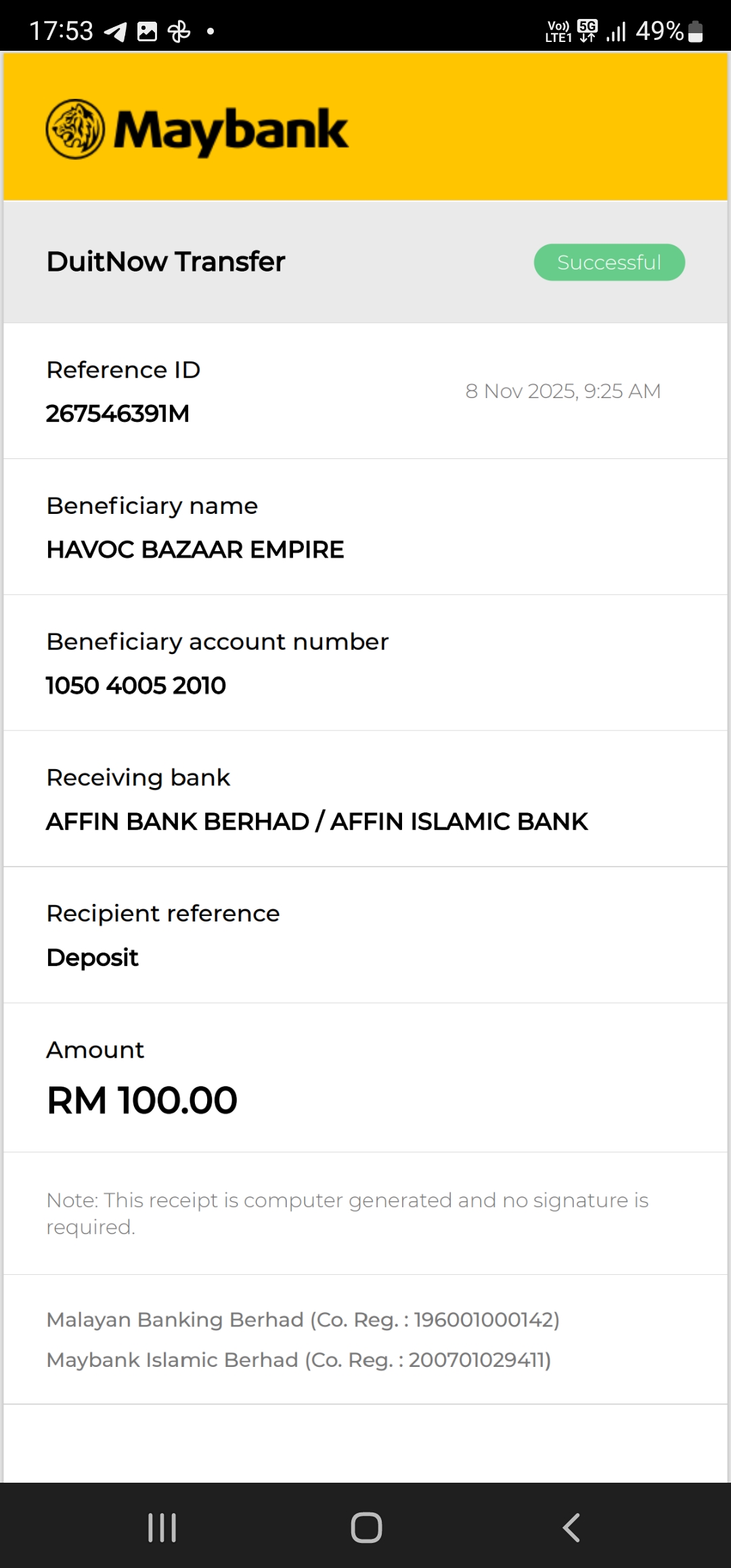
Task: Go back using the navigation arrow
Action: coord(571,1527)
